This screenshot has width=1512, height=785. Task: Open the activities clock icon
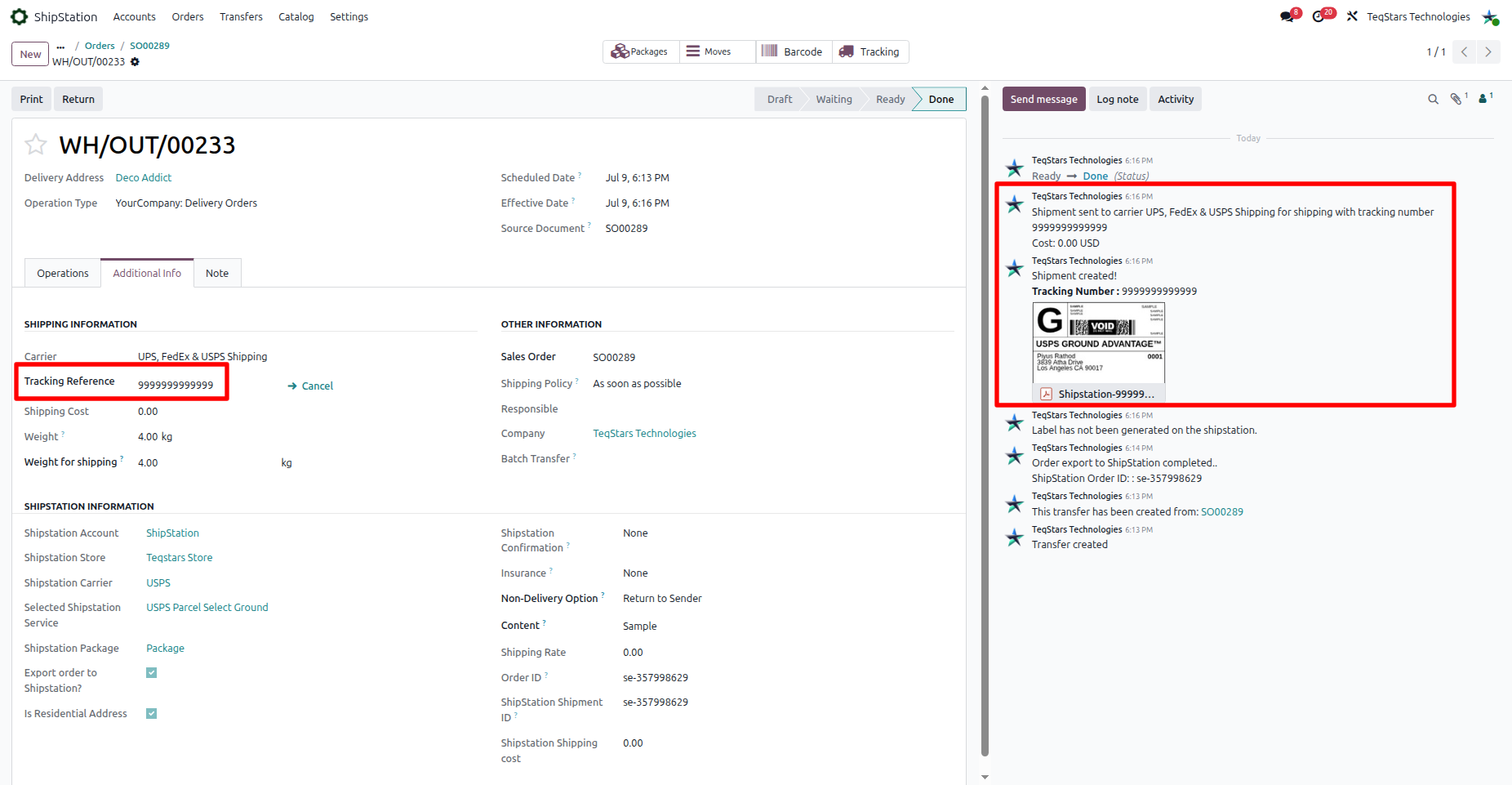click(1319, 16)
